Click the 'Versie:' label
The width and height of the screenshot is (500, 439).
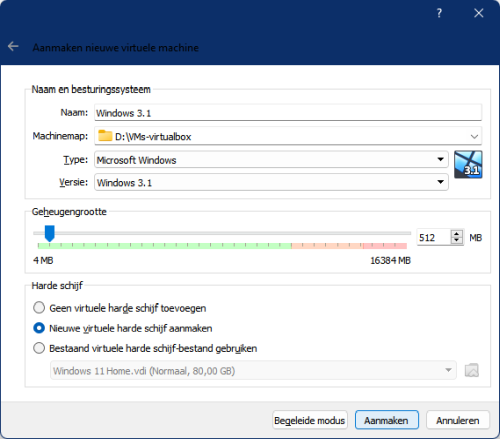(x=74, y=182)
